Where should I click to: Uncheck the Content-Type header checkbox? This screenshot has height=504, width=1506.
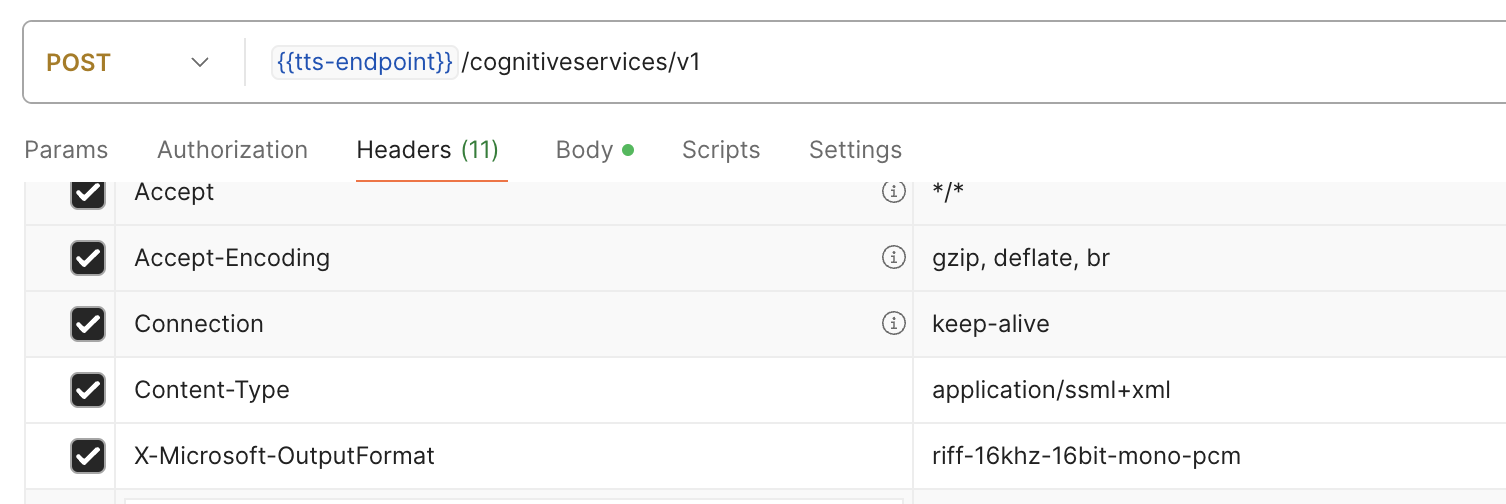pyautogui.click(x=88, y=390)
